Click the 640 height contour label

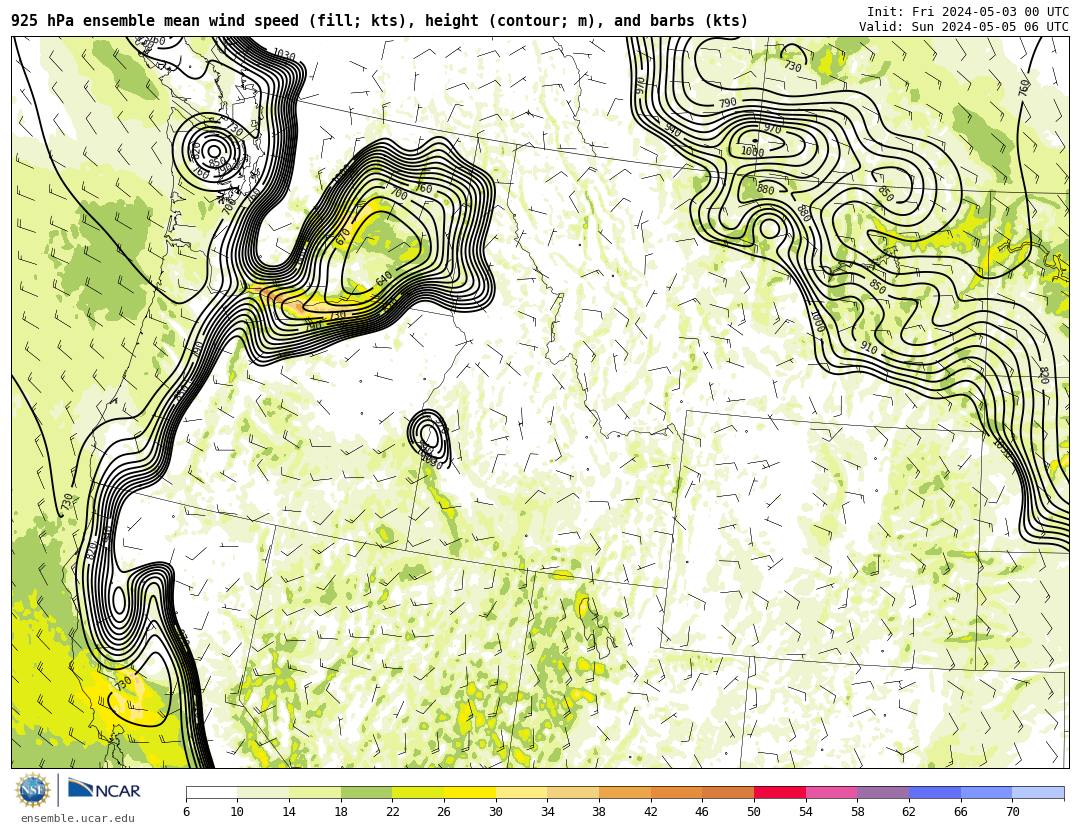(x=384, y=278)
